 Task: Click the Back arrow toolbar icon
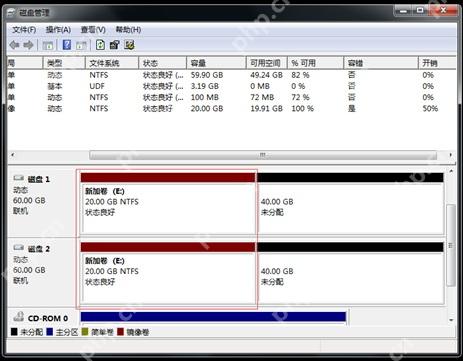click(14, 45)
